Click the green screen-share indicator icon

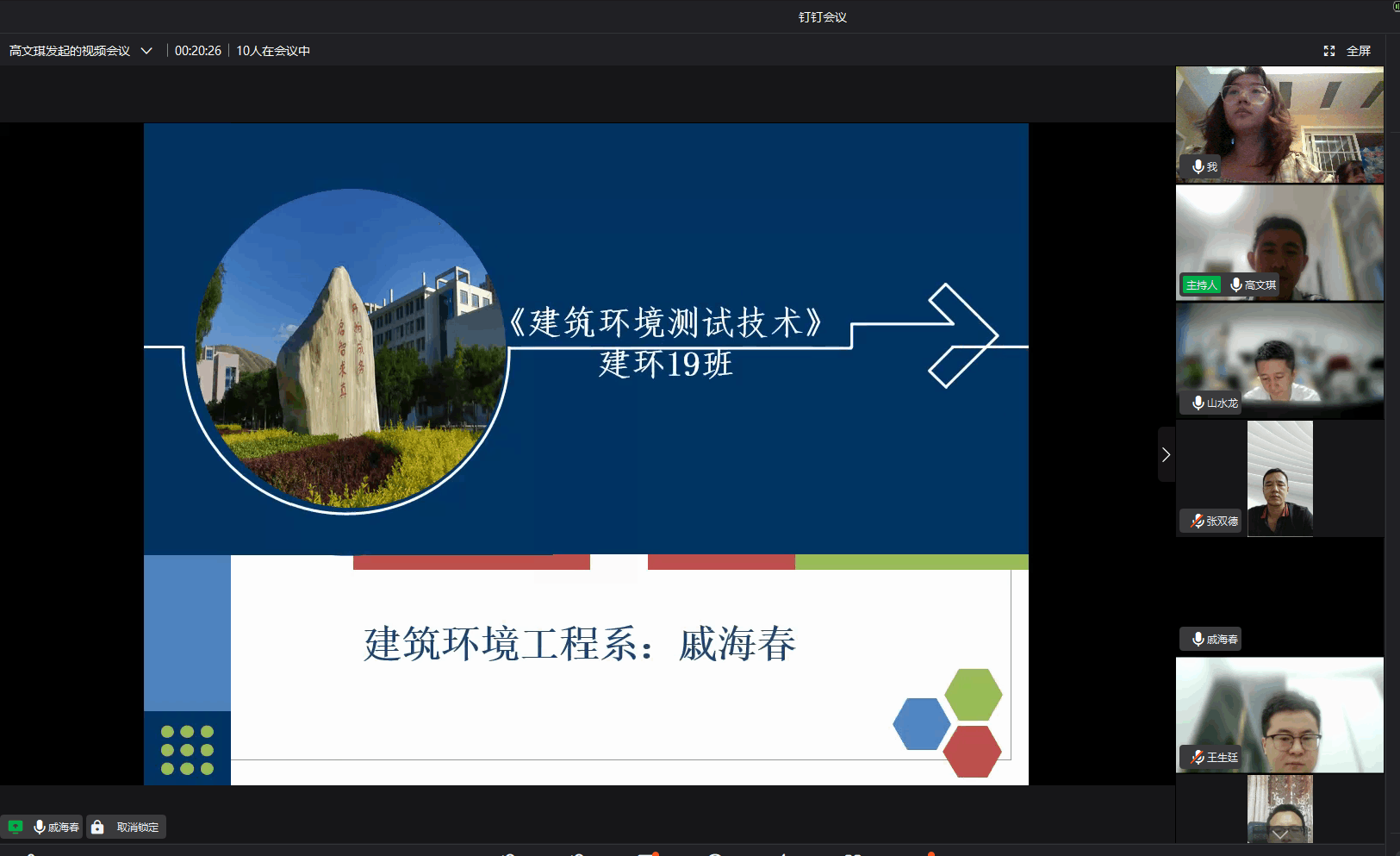point(16,828)
